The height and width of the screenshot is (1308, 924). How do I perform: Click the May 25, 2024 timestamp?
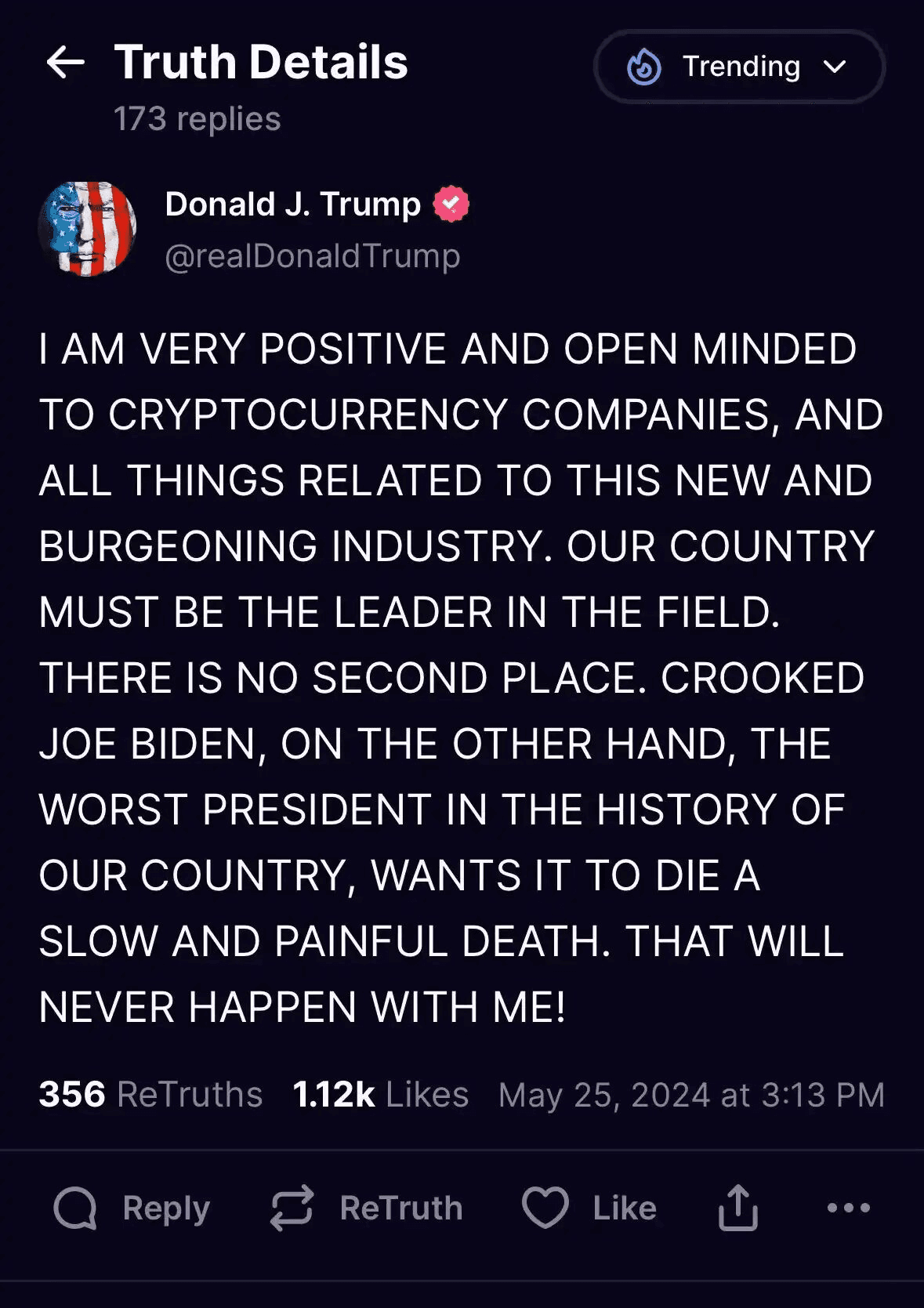point(691,1095)
